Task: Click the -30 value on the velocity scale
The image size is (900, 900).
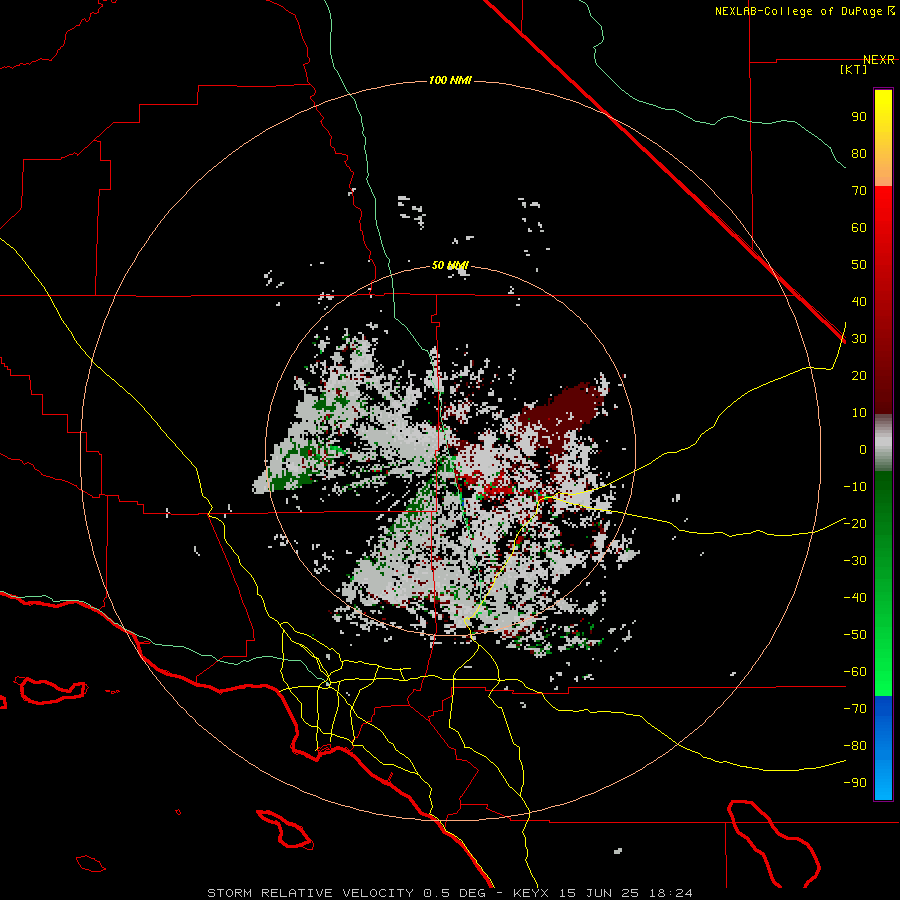Action: click(855, 561)
